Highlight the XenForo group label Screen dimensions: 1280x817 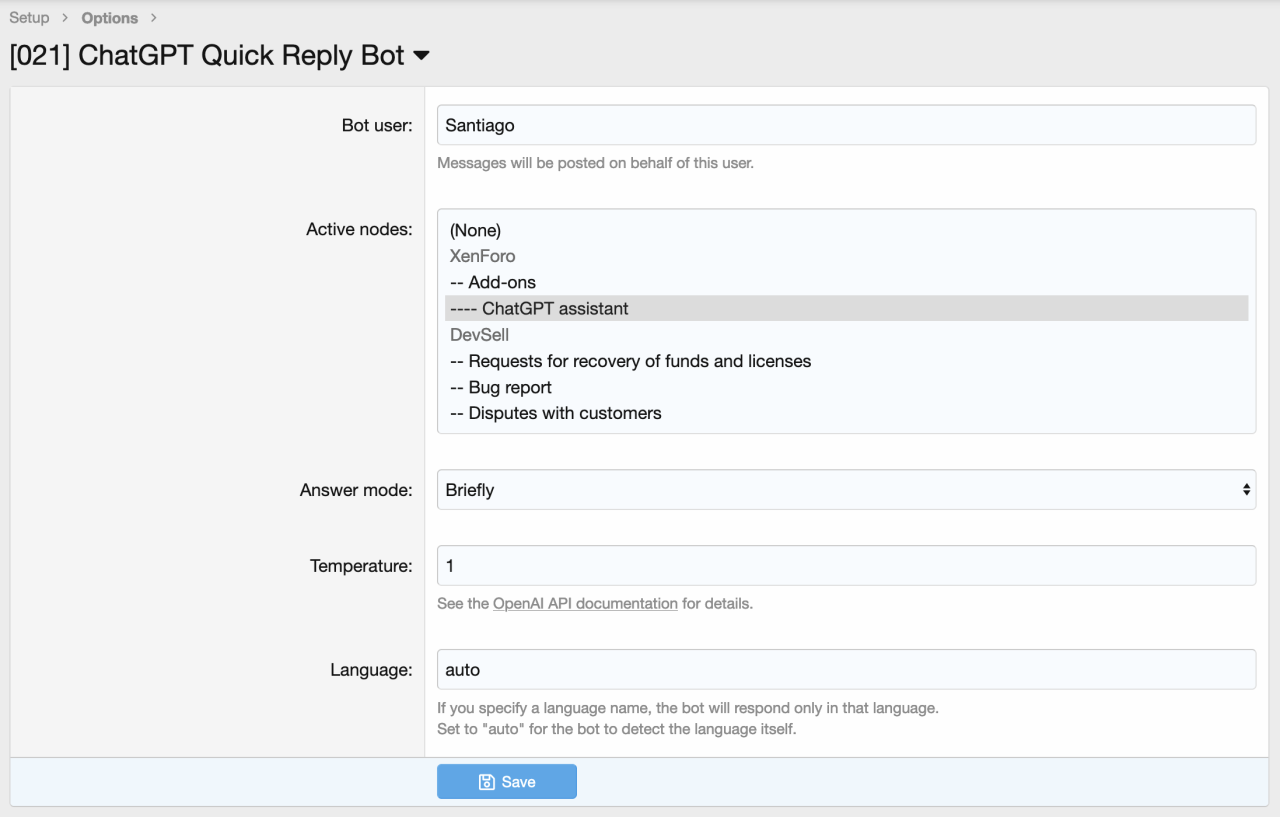[x=482, y=256]
